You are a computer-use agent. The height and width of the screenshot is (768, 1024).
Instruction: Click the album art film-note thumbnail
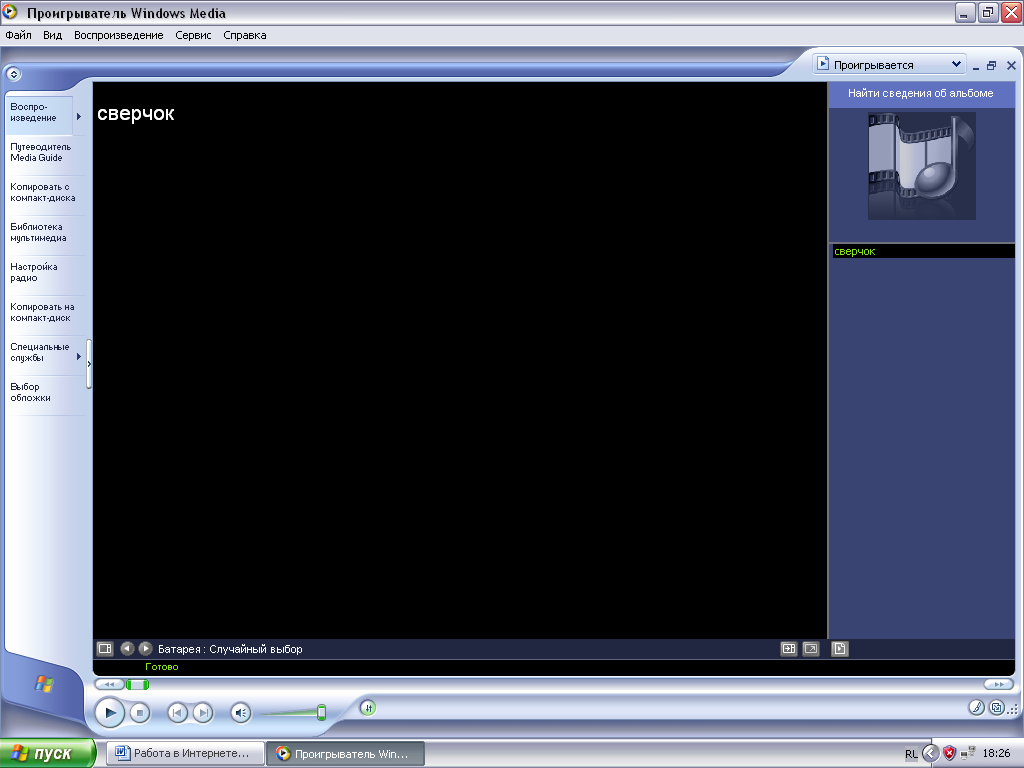pos(921,166)
